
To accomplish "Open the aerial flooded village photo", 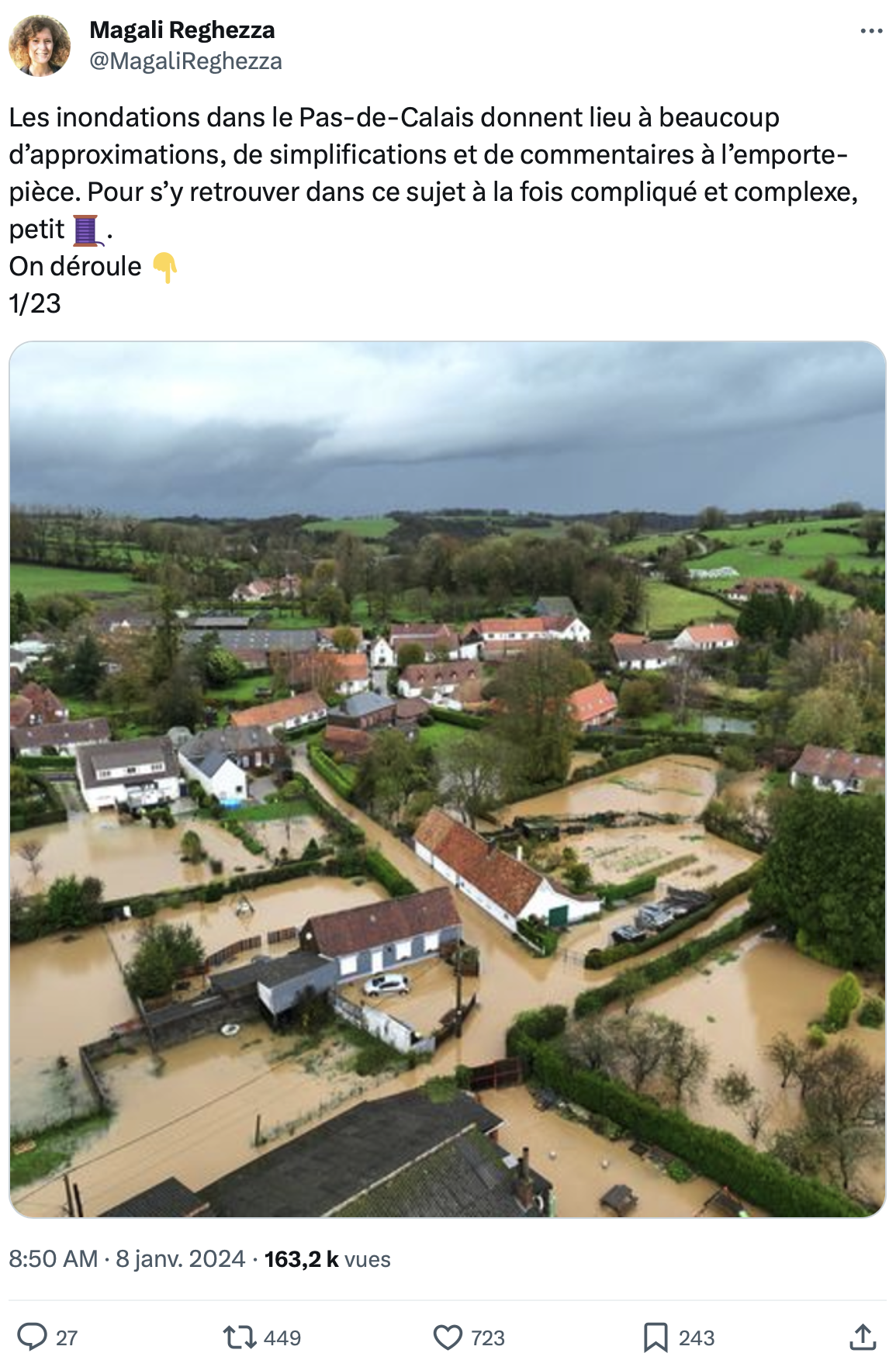I will 448,779.
